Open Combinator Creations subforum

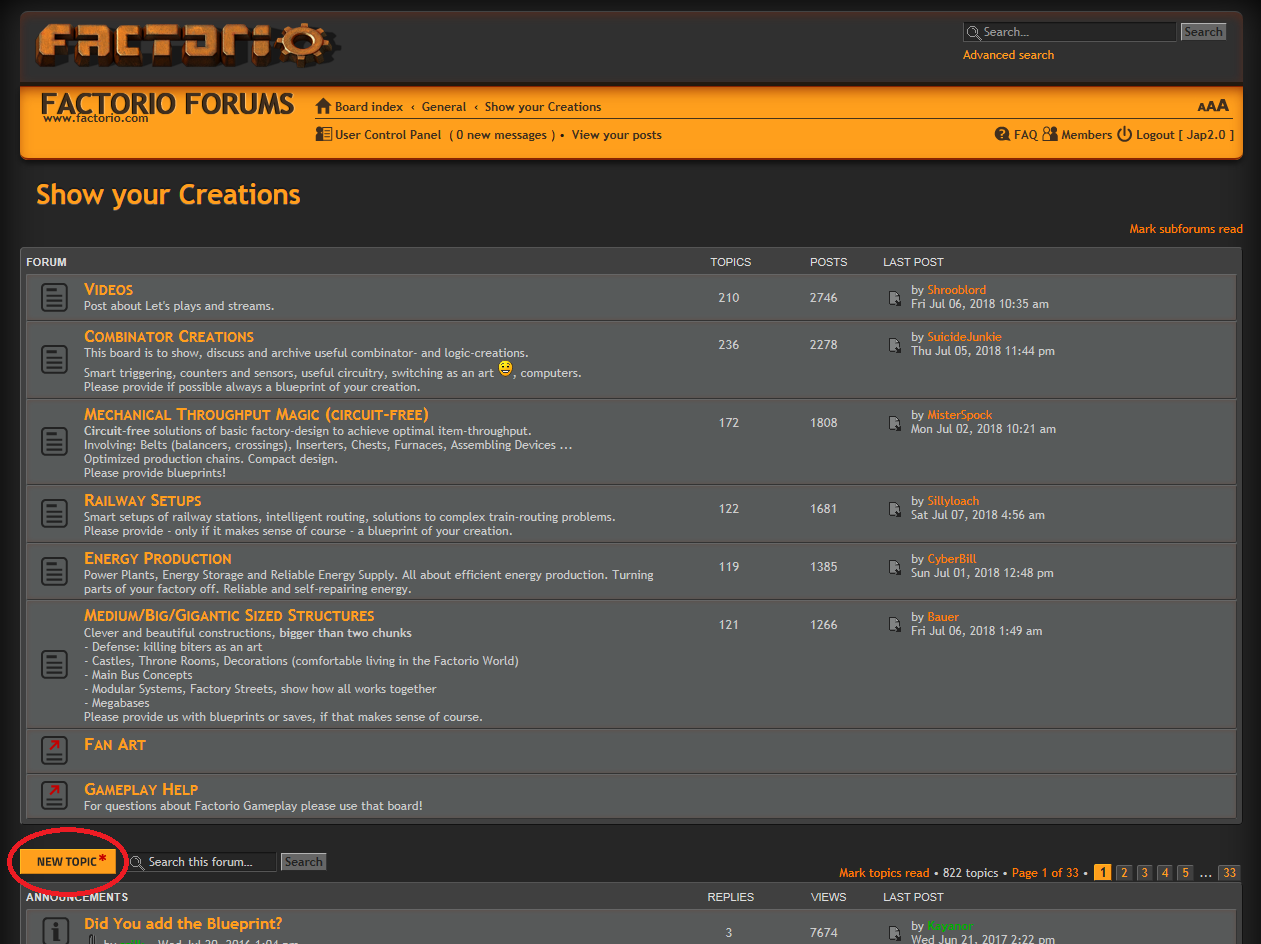[169, 336]
